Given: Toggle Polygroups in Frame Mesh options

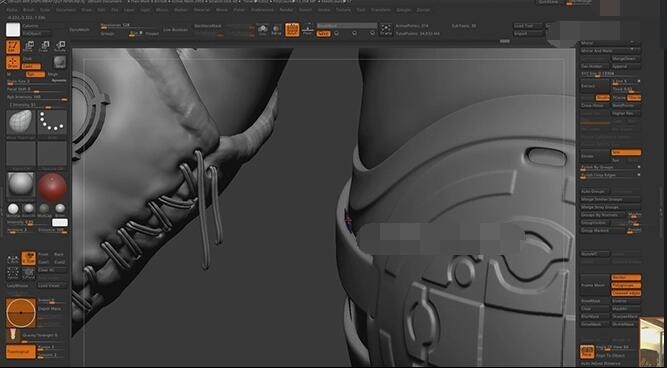Looking at the screenshot, I should tap(626, 285).
